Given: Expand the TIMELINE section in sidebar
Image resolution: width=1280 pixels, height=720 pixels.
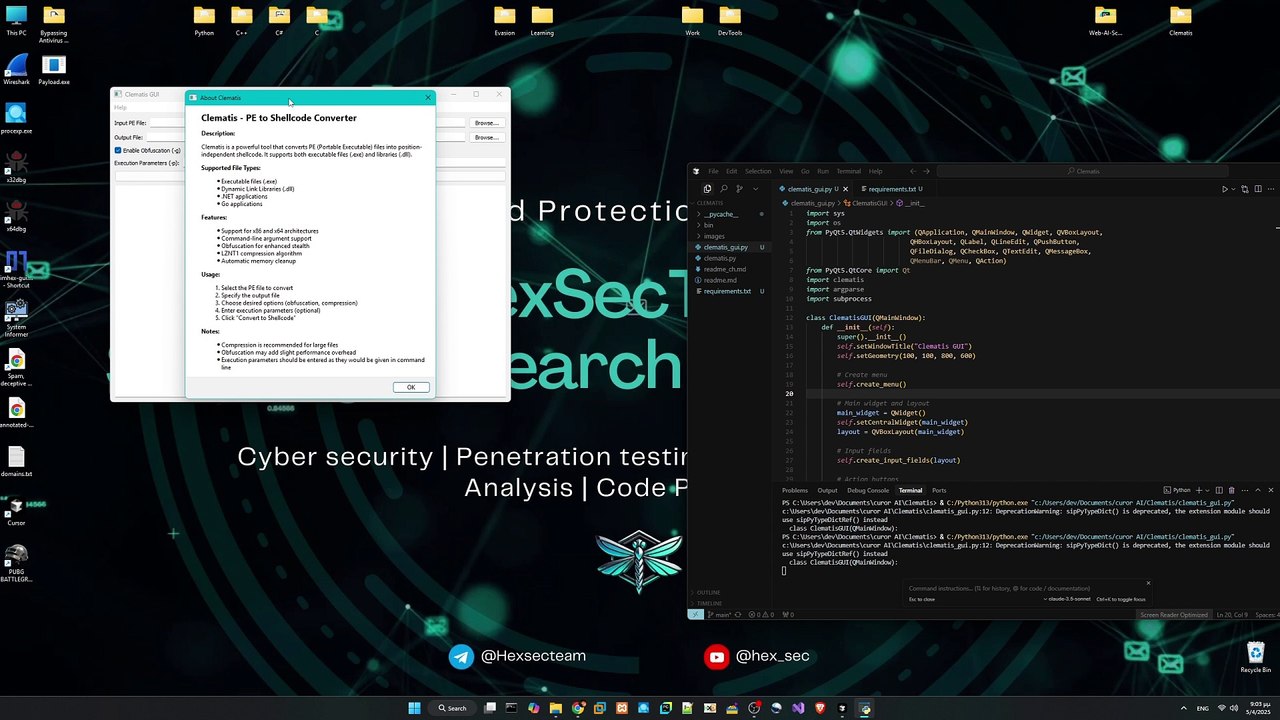Looking at the screenshot, I should (x=708, y=603).
